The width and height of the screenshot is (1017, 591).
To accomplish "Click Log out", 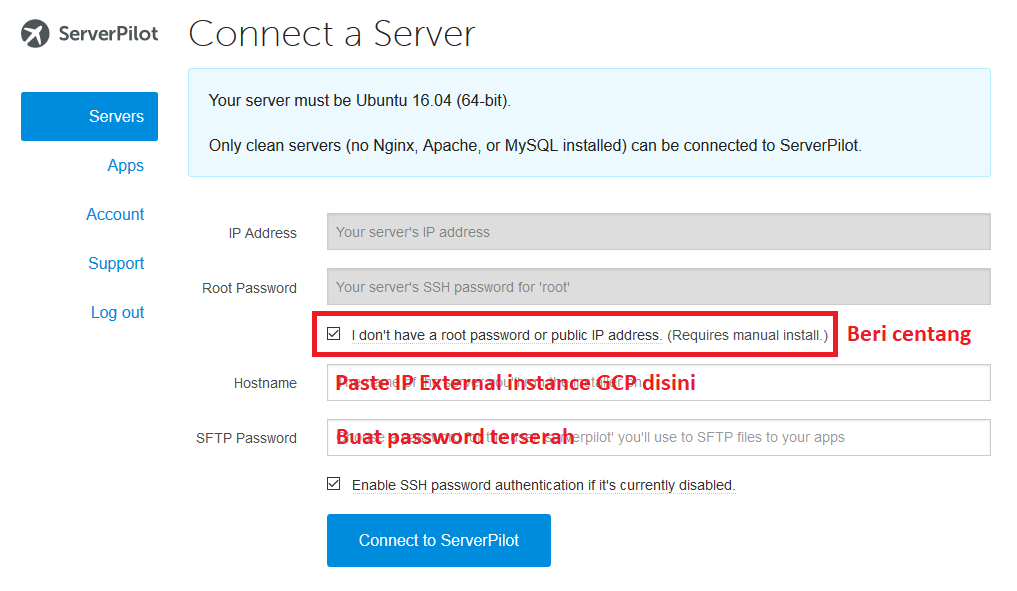I will (117, 312).
